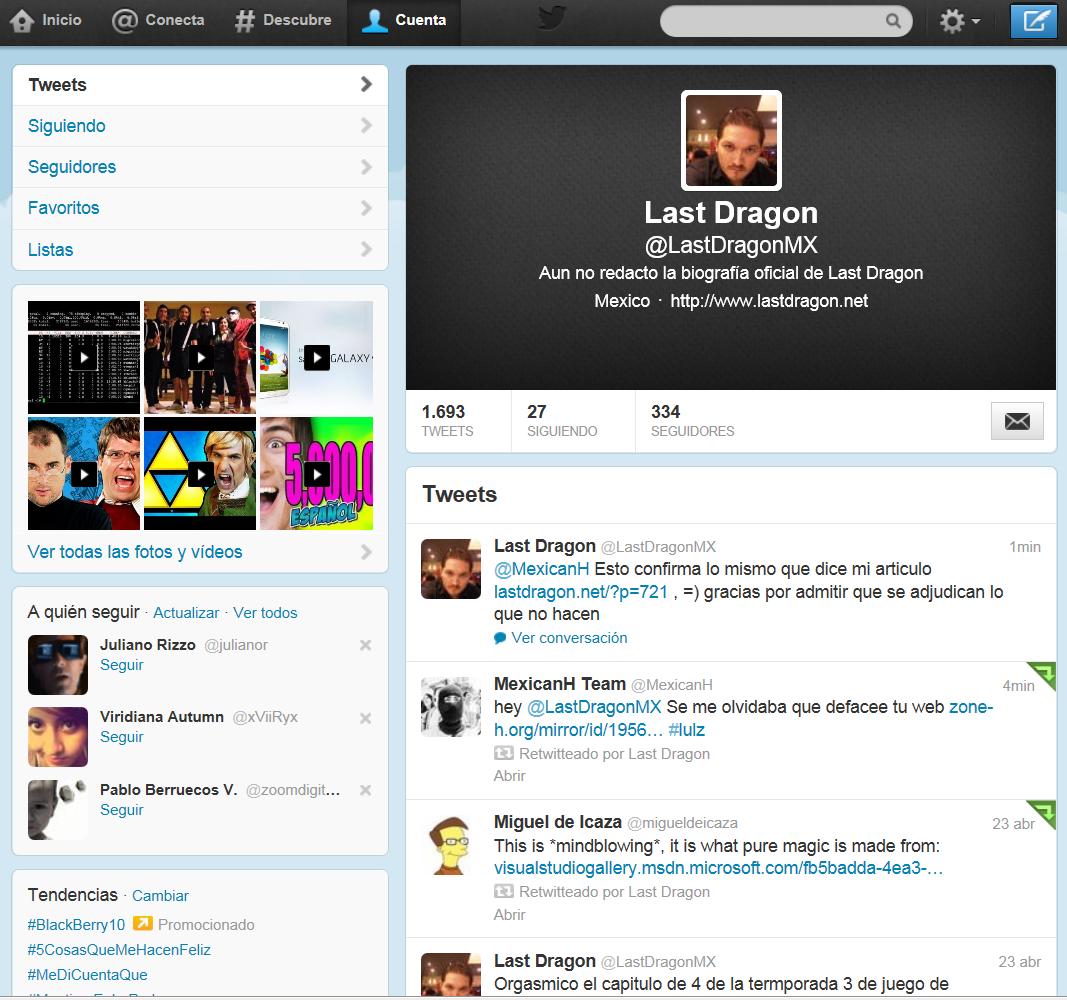This screenshot has height=1000, width=1067.
Task: Click the Twitter bird logo
Action: pyautogui.click(x=552, y=19)
